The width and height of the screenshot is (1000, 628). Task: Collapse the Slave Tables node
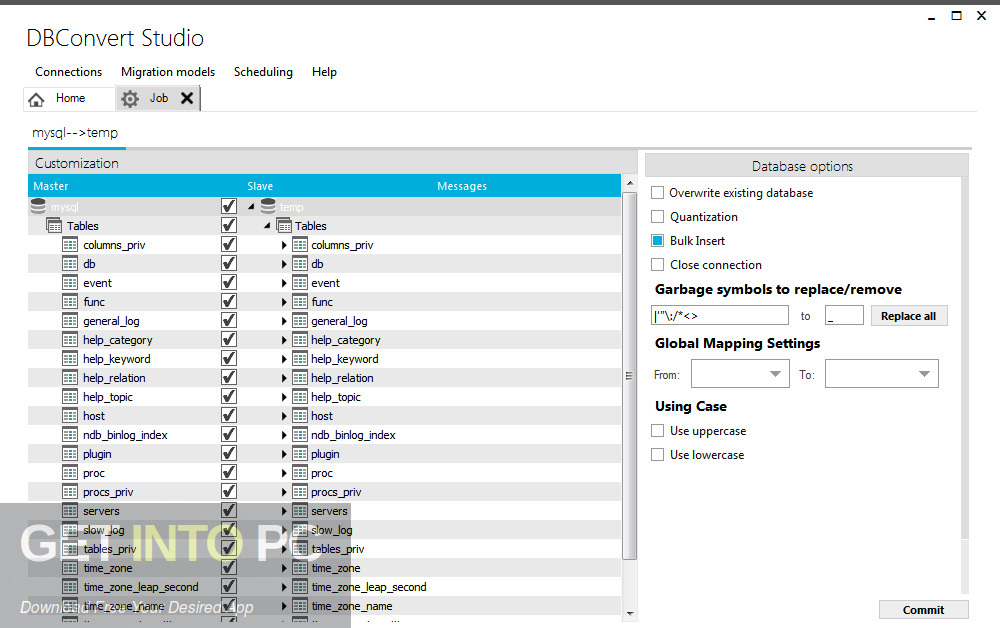[267, 226]
